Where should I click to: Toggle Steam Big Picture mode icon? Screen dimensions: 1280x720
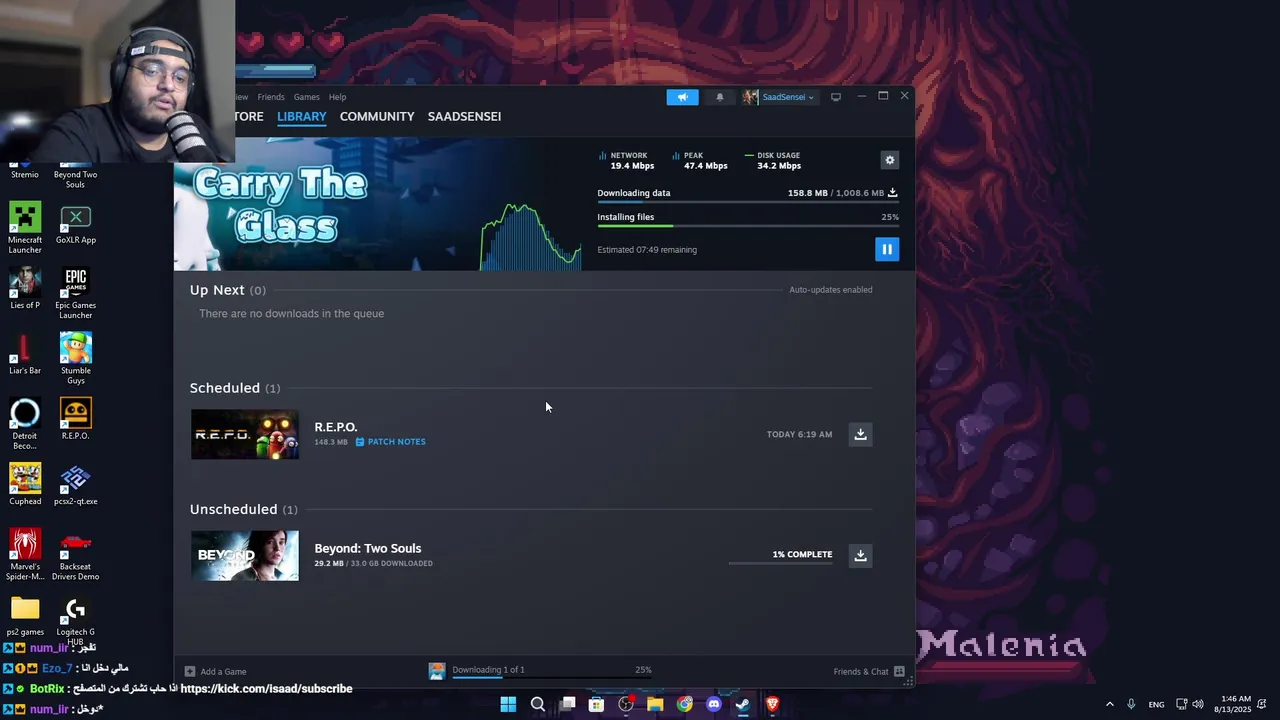(x=836, y=97)
